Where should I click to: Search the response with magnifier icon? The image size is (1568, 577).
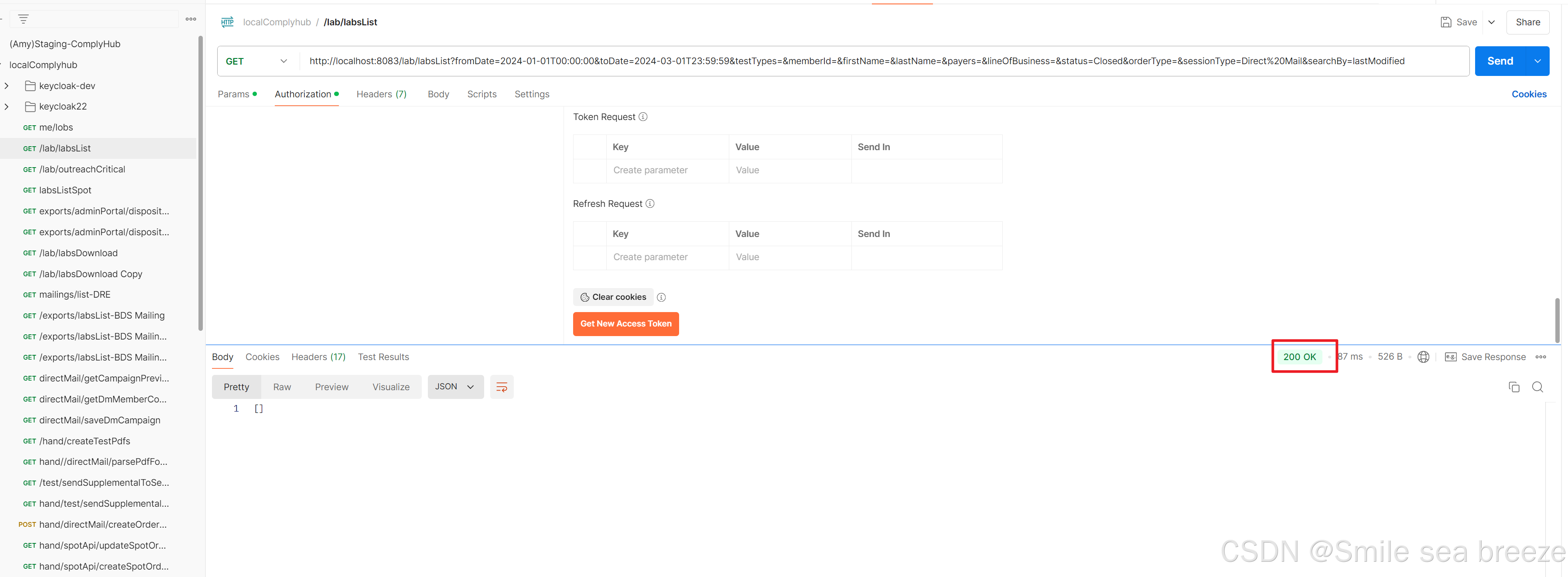point(1537,387)
